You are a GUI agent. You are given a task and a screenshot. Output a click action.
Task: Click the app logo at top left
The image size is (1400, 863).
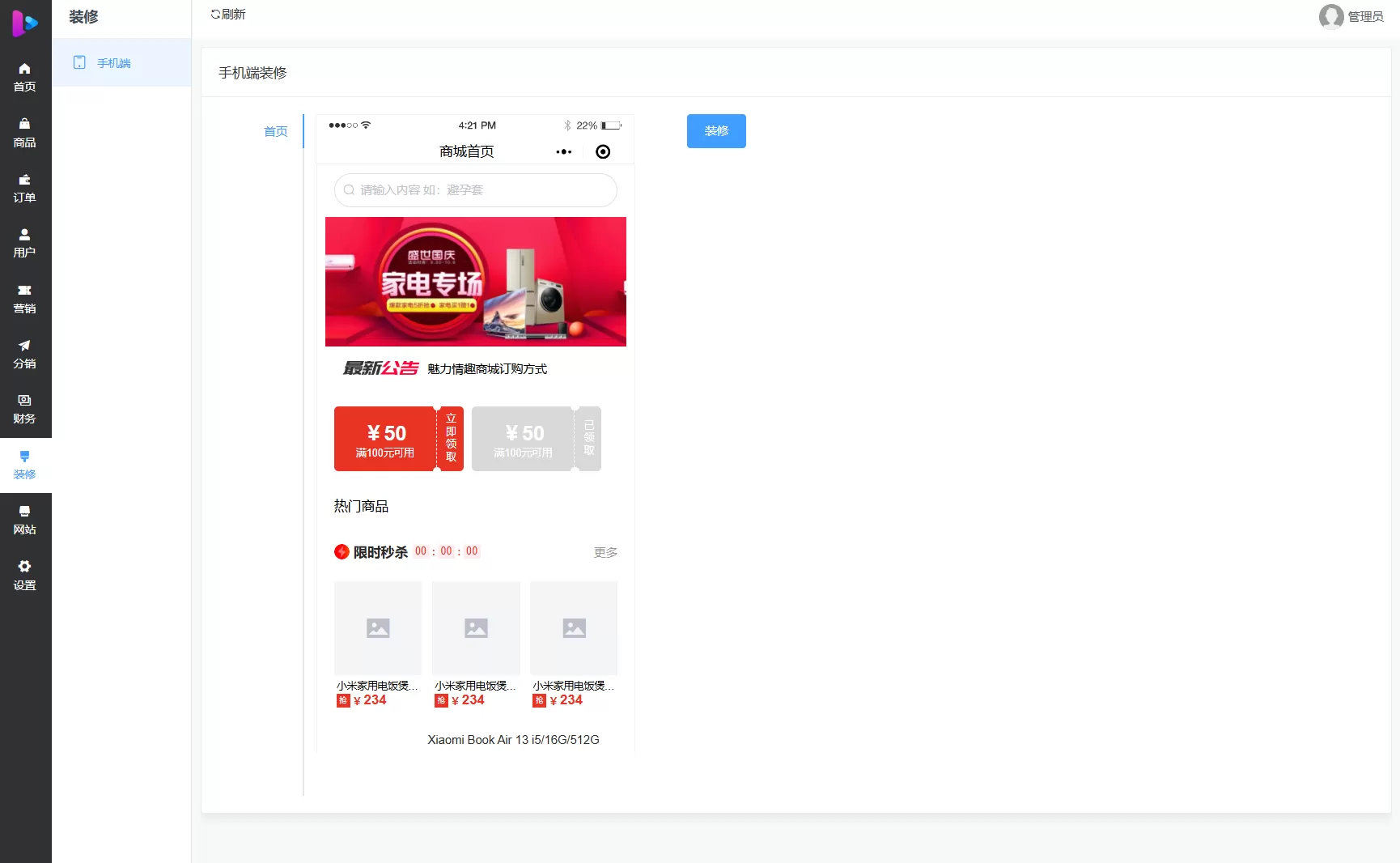click(25, 23)
